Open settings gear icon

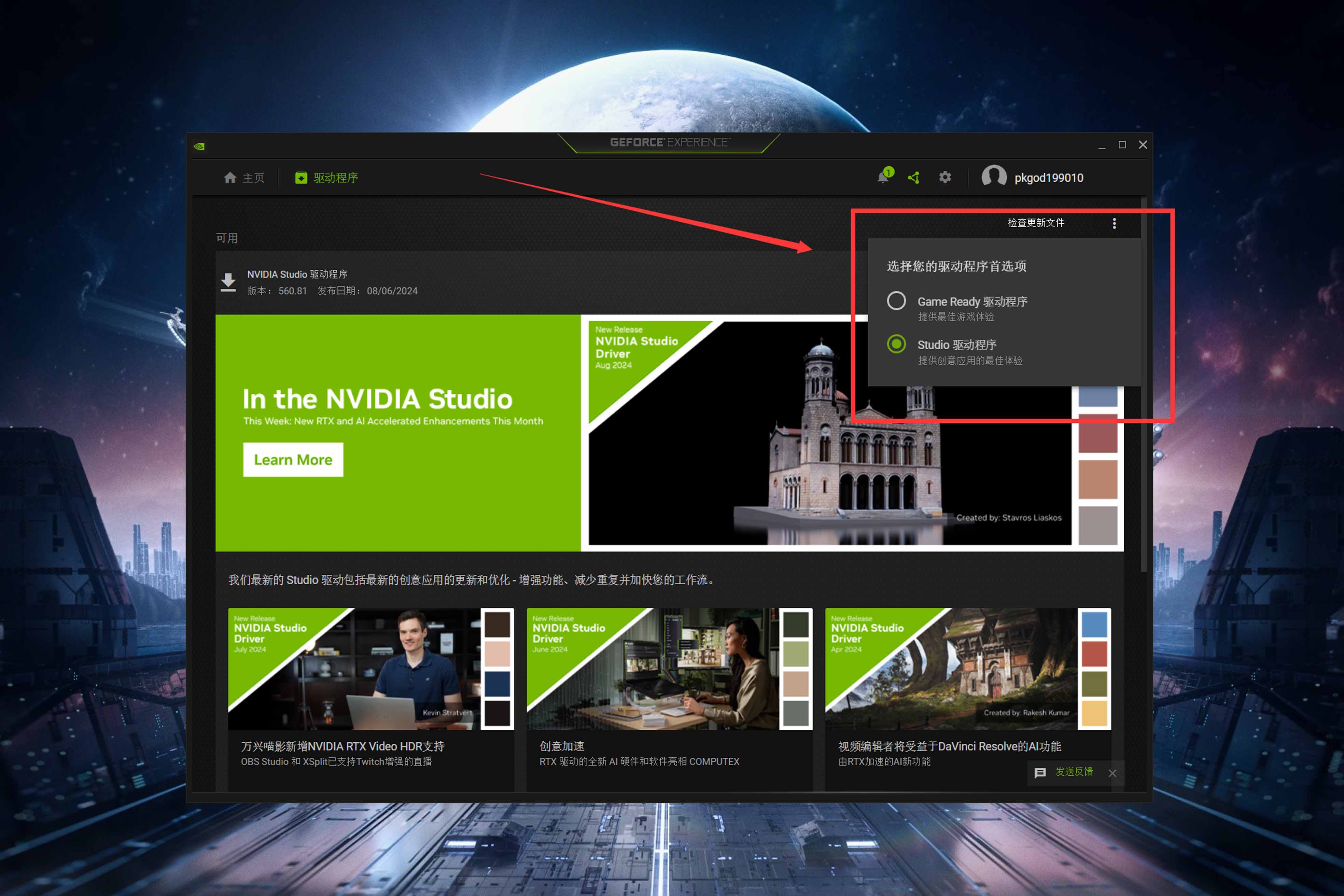[x=945, y=178]
